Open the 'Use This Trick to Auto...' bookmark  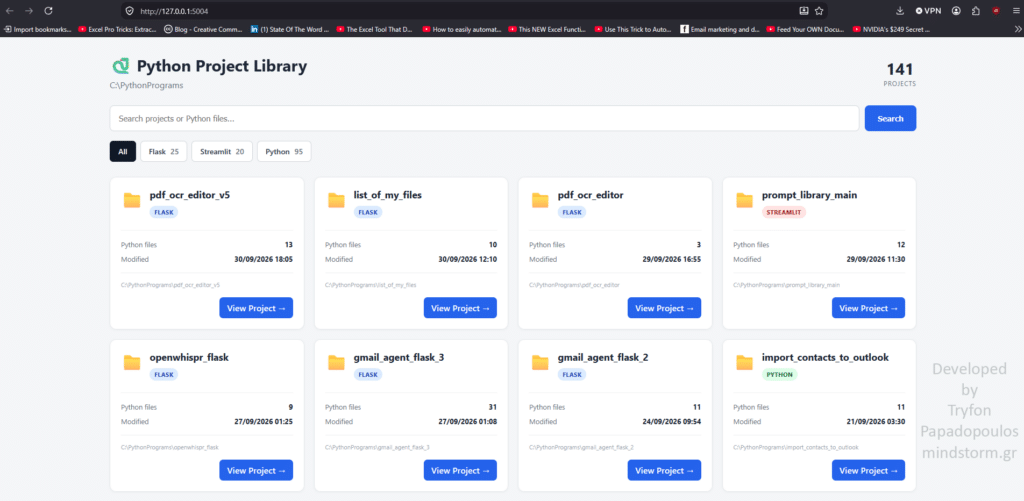[633, 29]
